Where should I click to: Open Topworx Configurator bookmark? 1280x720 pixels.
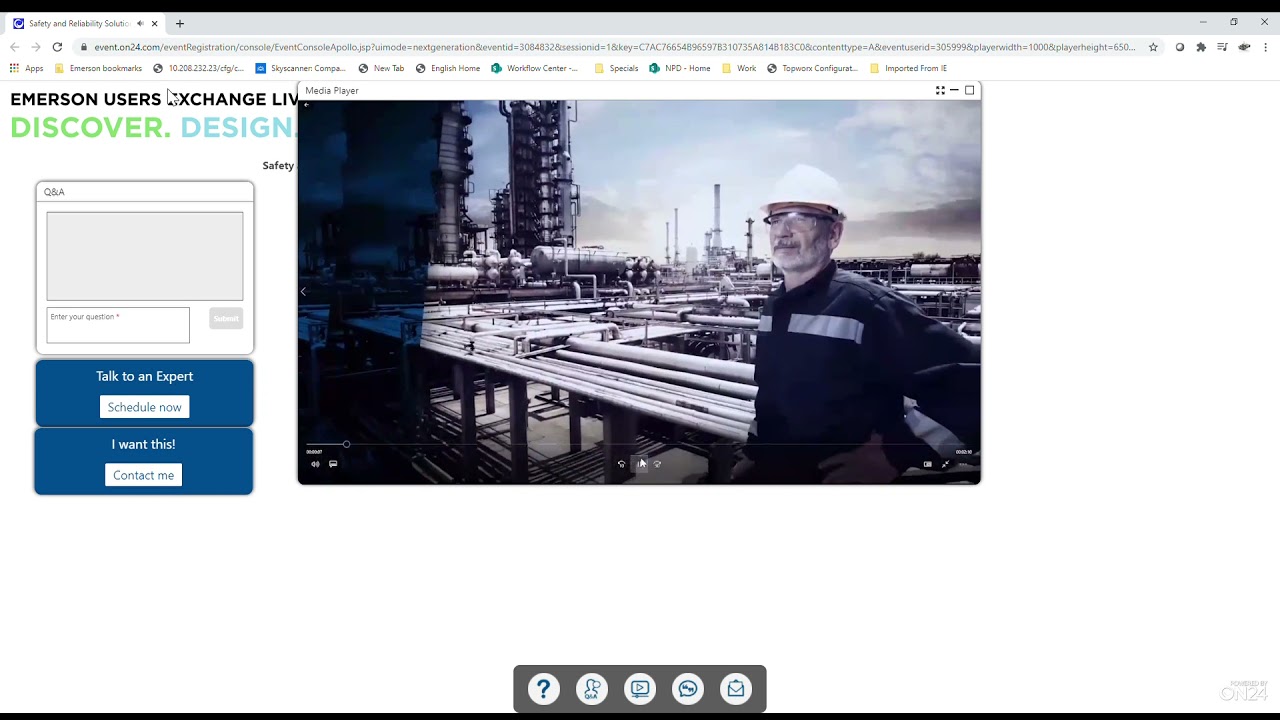(813, 68)
